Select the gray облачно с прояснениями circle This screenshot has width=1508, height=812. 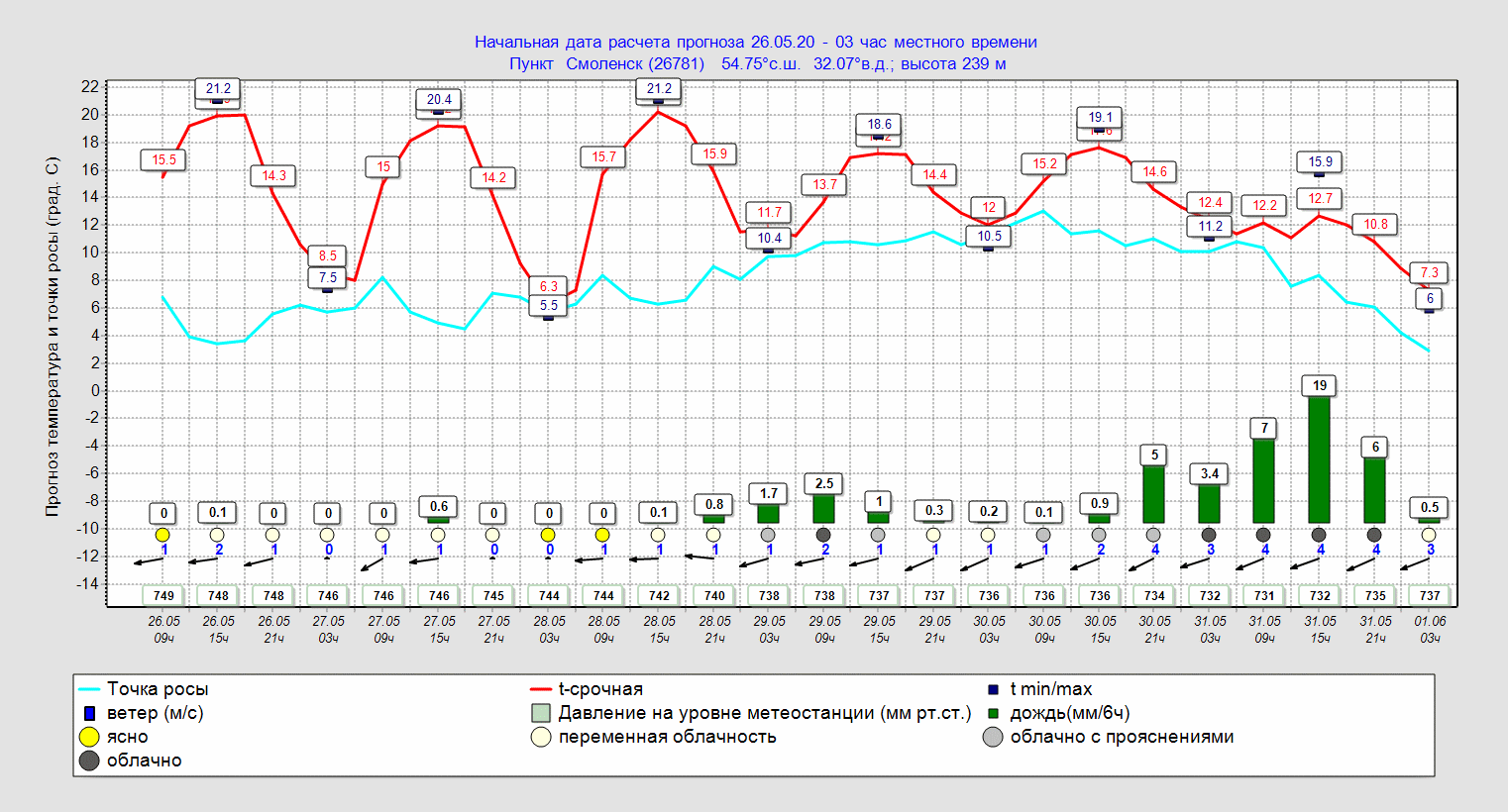point(993,737)
